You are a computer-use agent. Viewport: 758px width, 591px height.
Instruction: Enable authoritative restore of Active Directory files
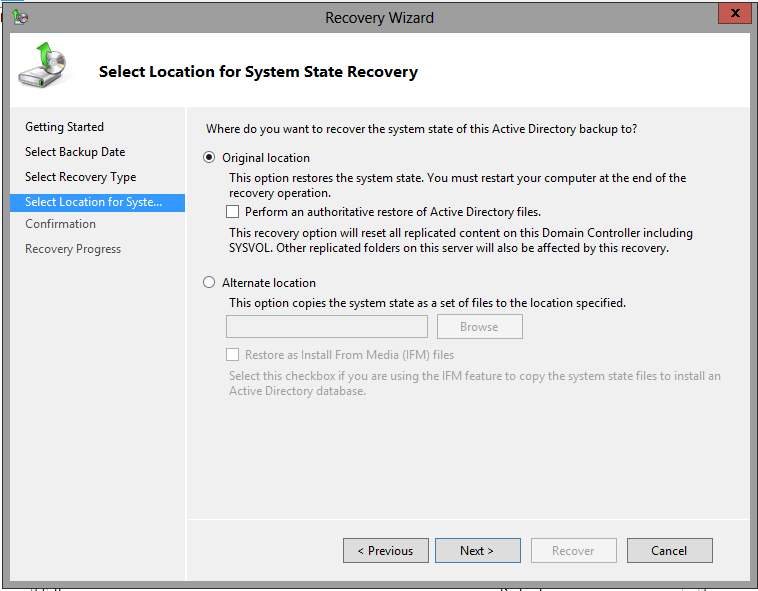233,212
